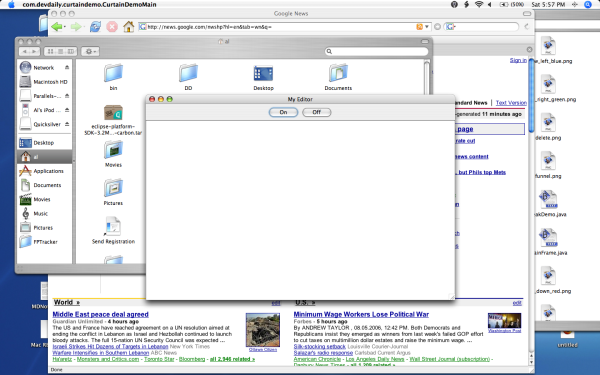Click the browser Forward arrow icon
600x375 pixels.
[x=76, y=27]
